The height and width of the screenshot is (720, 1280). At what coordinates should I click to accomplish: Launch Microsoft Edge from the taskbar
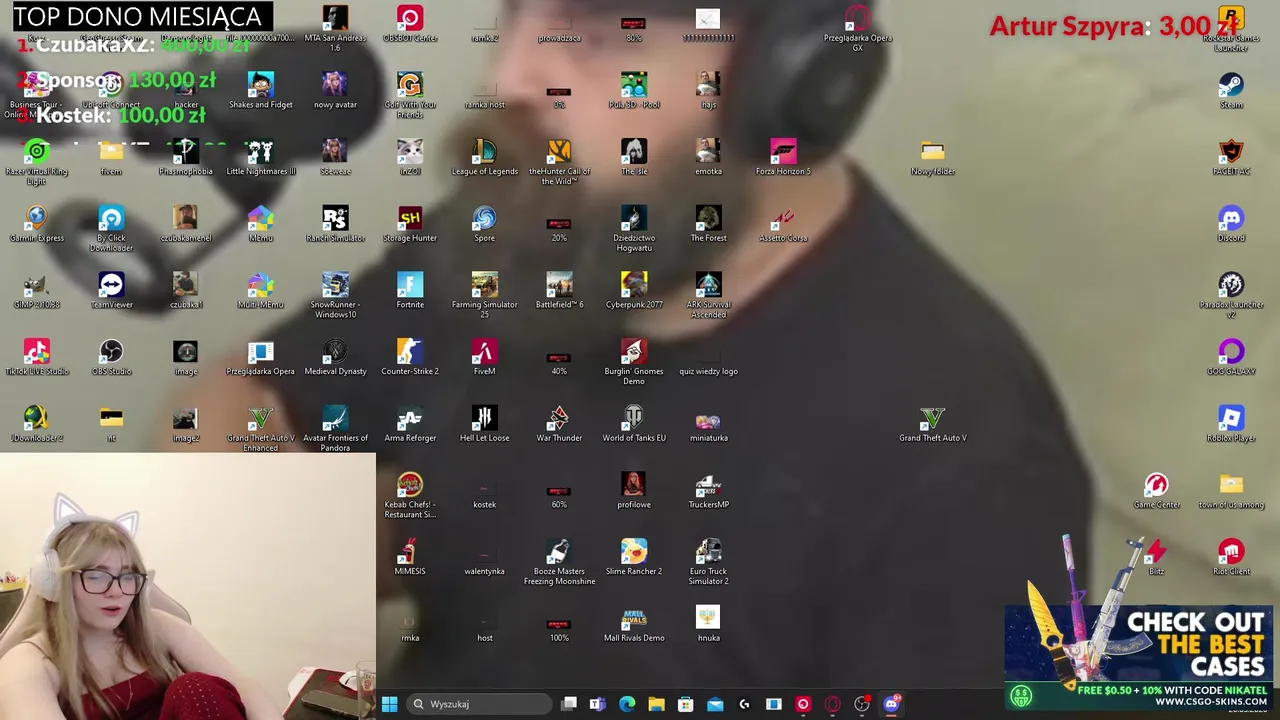click(627, 704)
